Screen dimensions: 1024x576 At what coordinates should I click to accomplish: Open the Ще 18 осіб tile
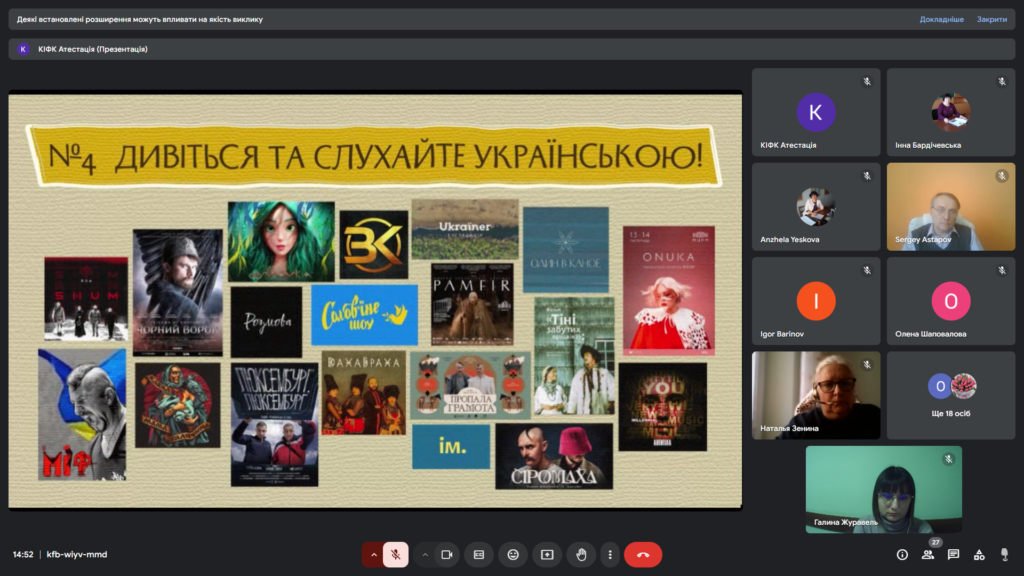pyautogui.click(x=951, y=395)
